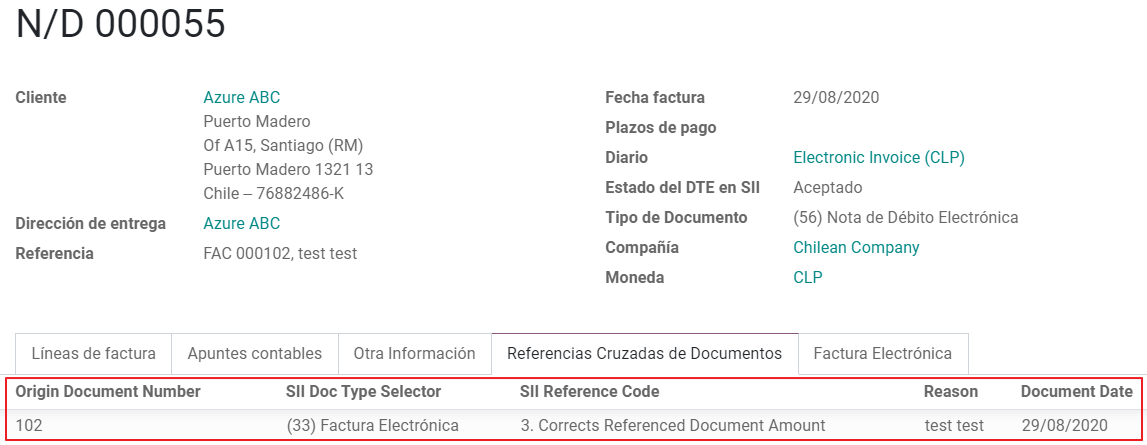This screenshot has width=1147, height=445.
Task: Select Referencias Cruzadas de Documentos tab
Action: (644, 354)
